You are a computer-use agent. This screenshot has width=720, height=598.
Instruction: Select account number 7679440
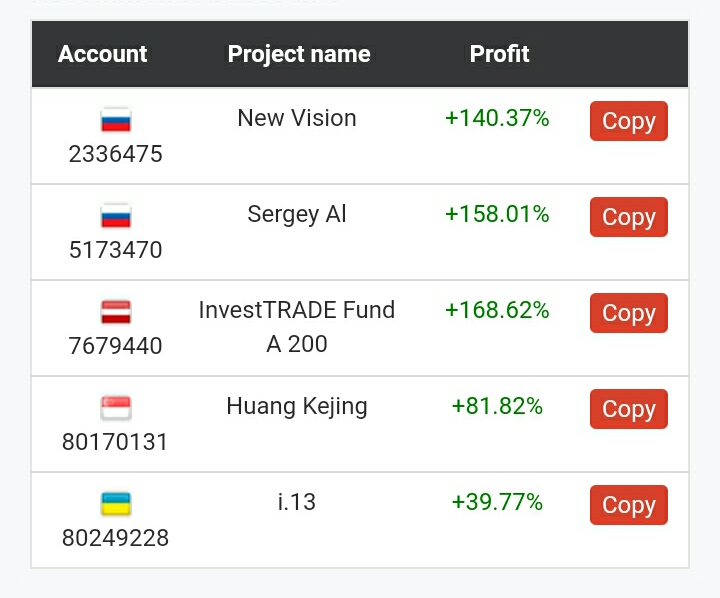[x=116, y=346]
